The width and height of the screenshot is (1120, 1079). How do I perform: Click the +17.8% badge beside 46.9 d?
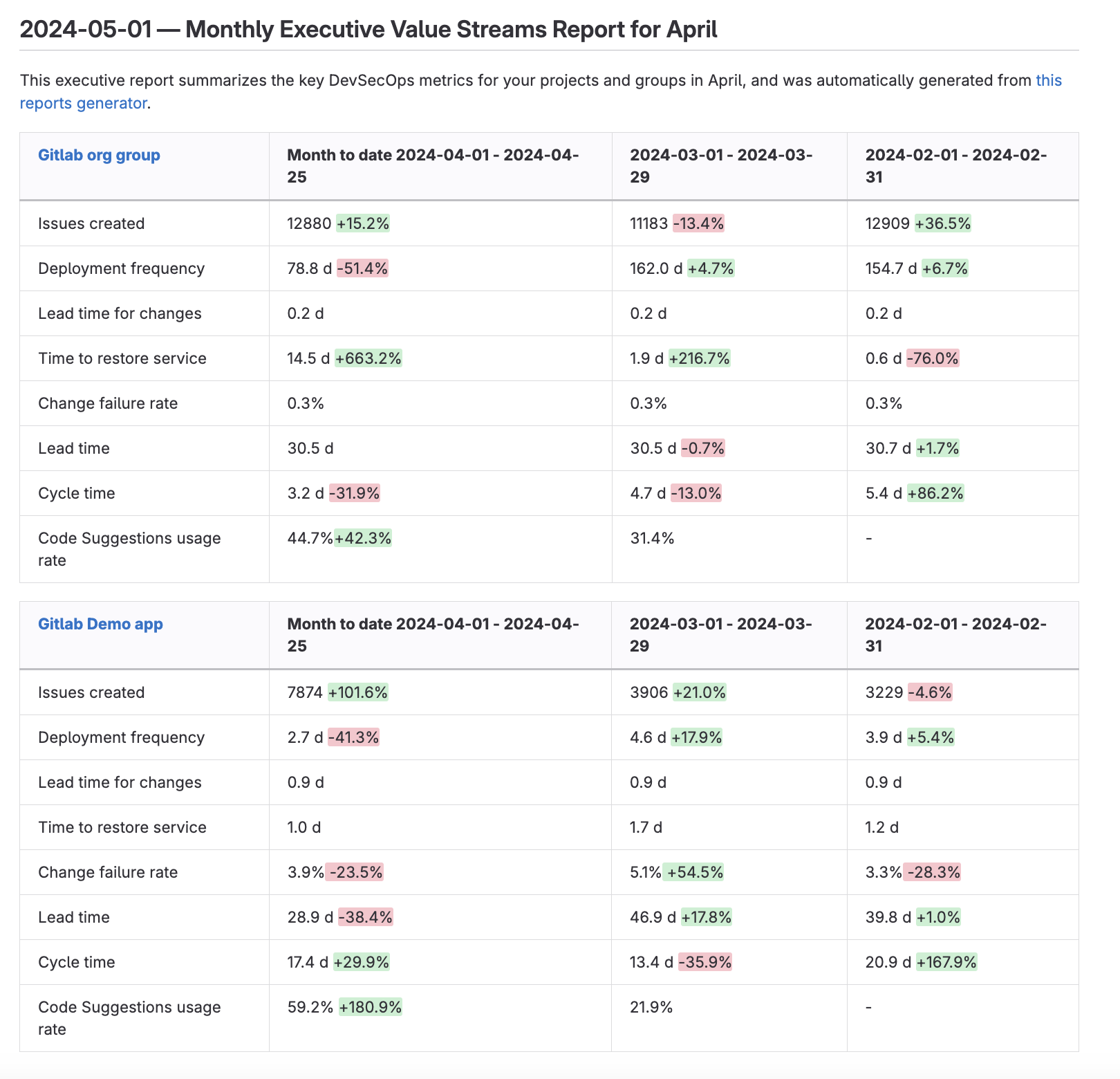[707, 917]
